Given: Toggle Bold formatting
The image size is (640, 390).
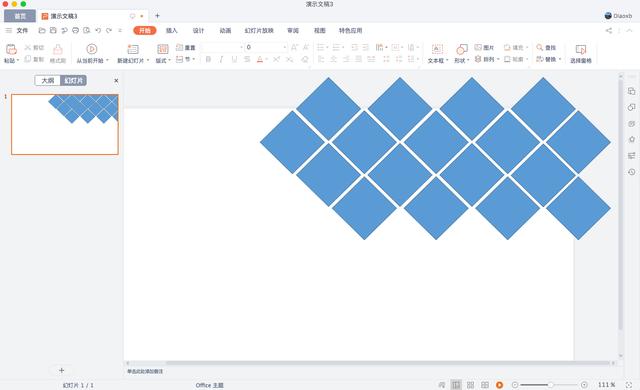Looking at the screenshot, I should pos(208,60).
